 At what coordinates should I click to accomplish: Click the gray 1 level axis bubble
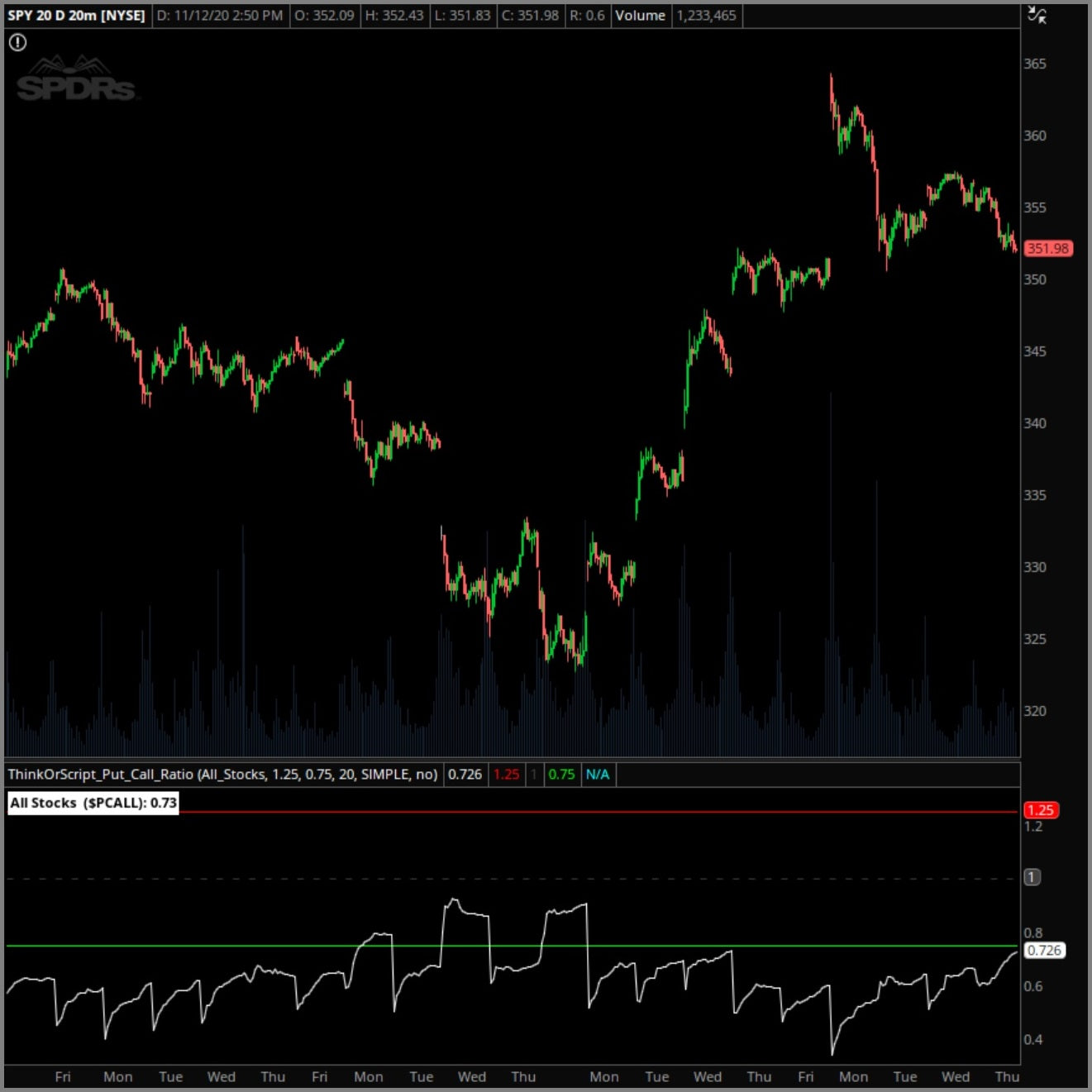(x=1032, y=877)
